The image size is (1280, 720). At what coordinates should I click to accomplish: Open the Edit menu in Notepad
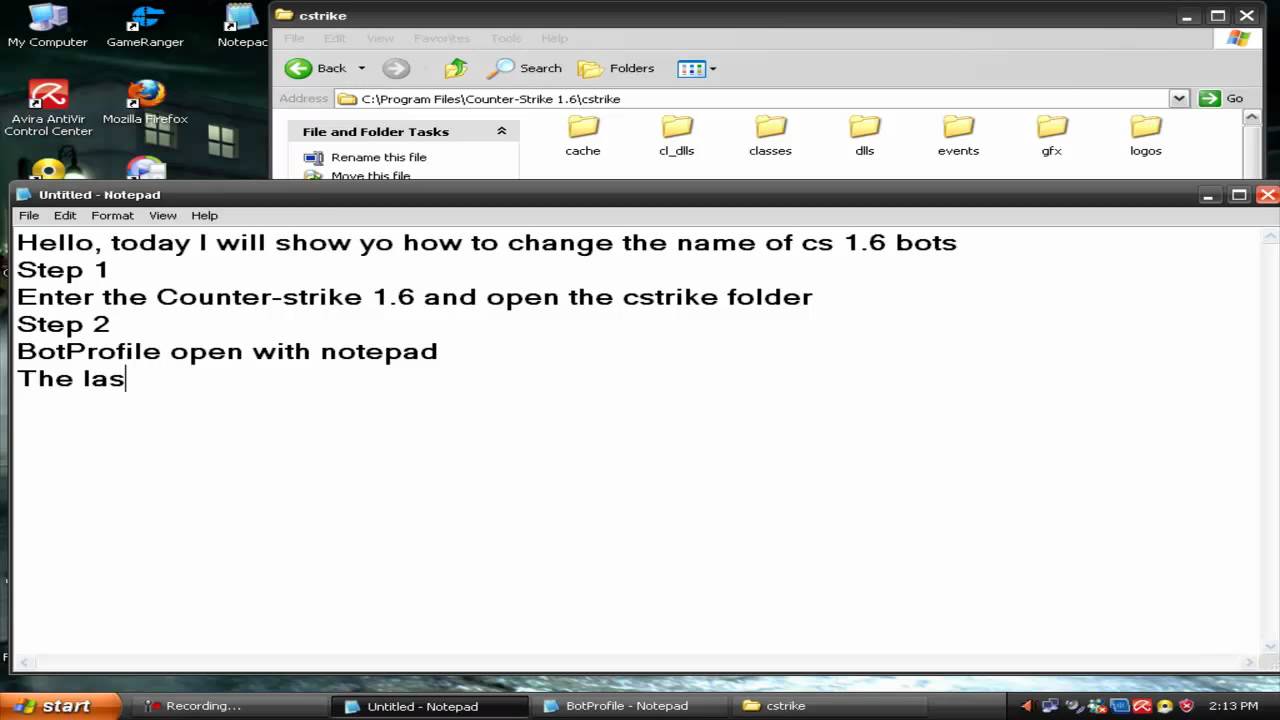(x=65, y=215)
